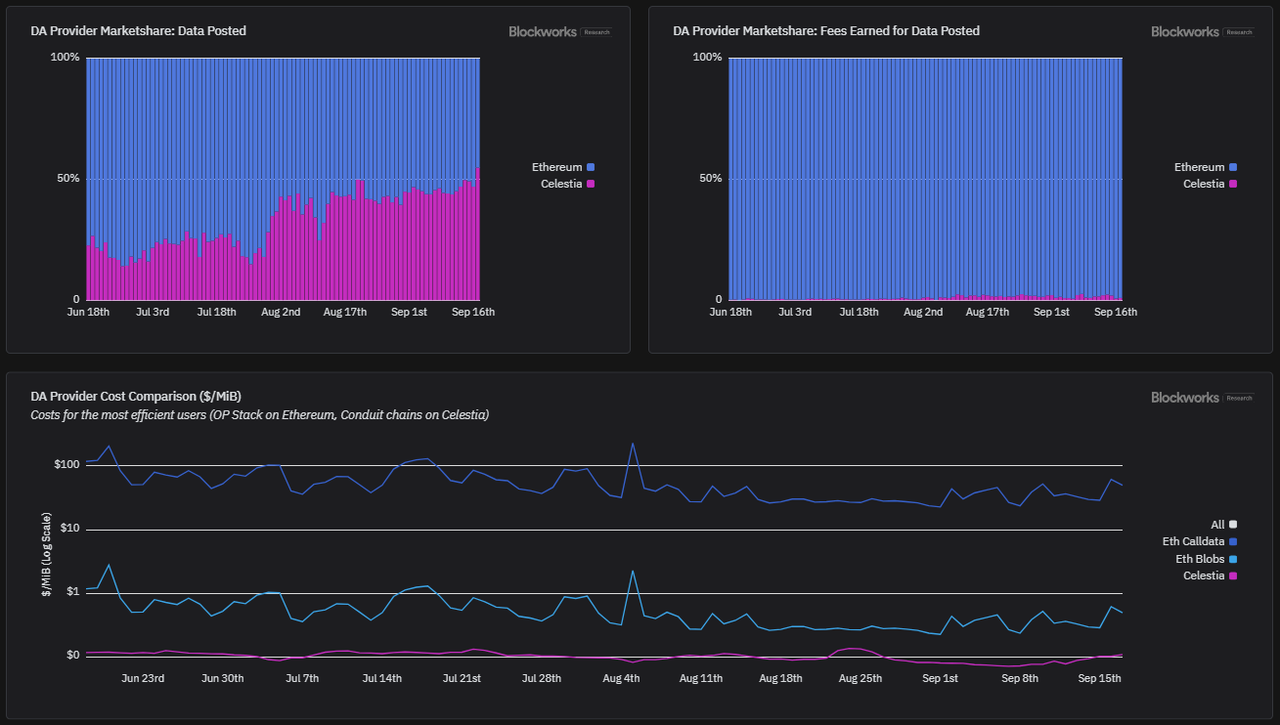The image size is (1280, 725).
Task: Click the italic 'Costs for the most efficient users' subtitle
Action: coord(260,414)
